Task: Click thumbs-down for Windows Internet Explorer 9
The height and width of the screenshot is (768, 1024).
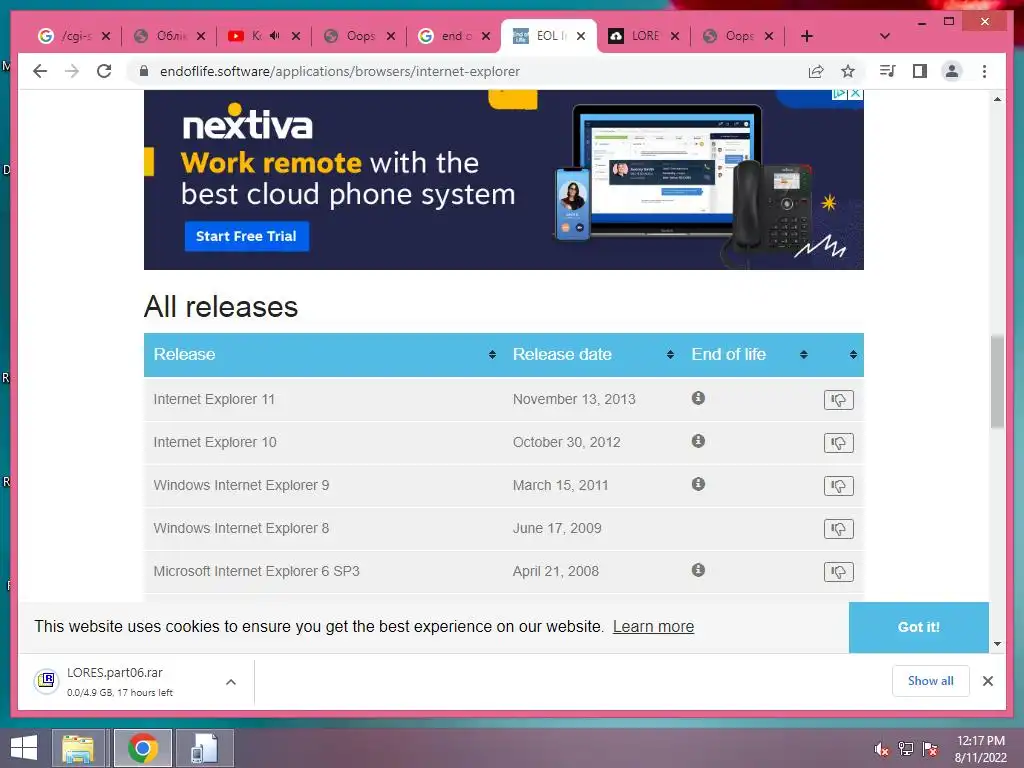Action: [839, 486]
